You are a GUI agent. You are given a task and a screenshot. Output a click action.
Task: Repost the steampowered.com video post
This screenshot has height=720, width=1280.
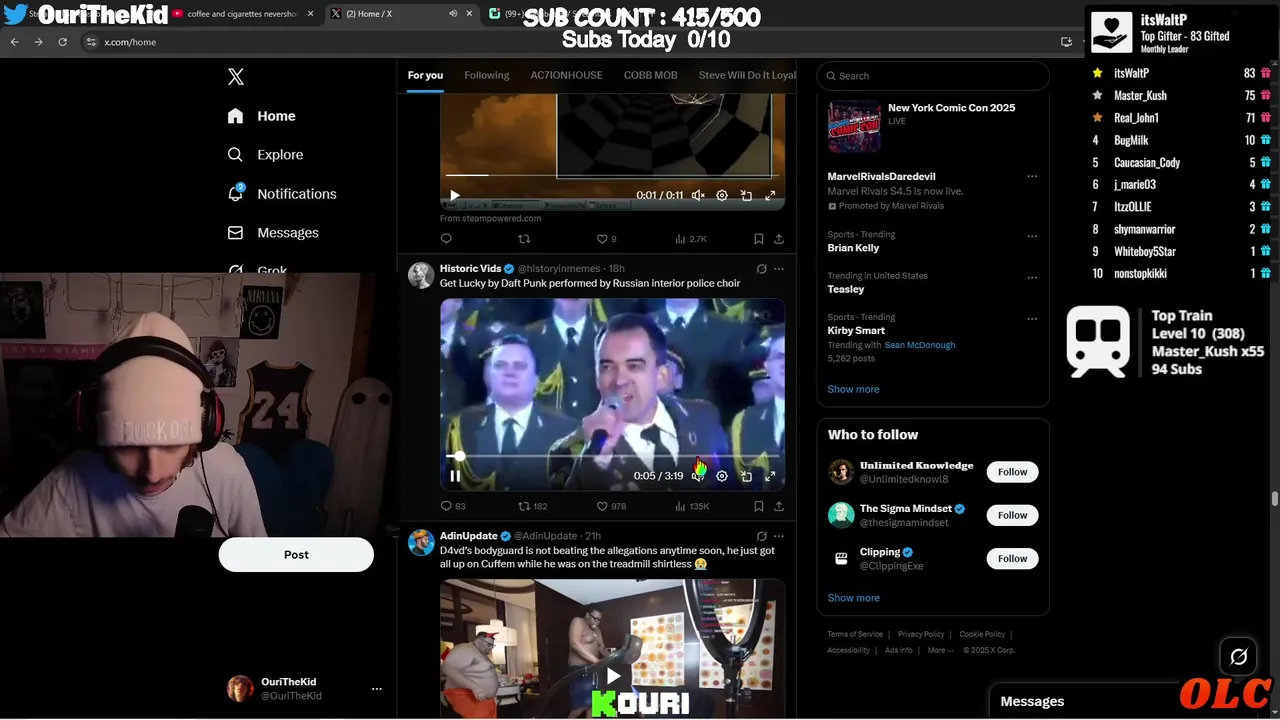(x=523, y=239)
